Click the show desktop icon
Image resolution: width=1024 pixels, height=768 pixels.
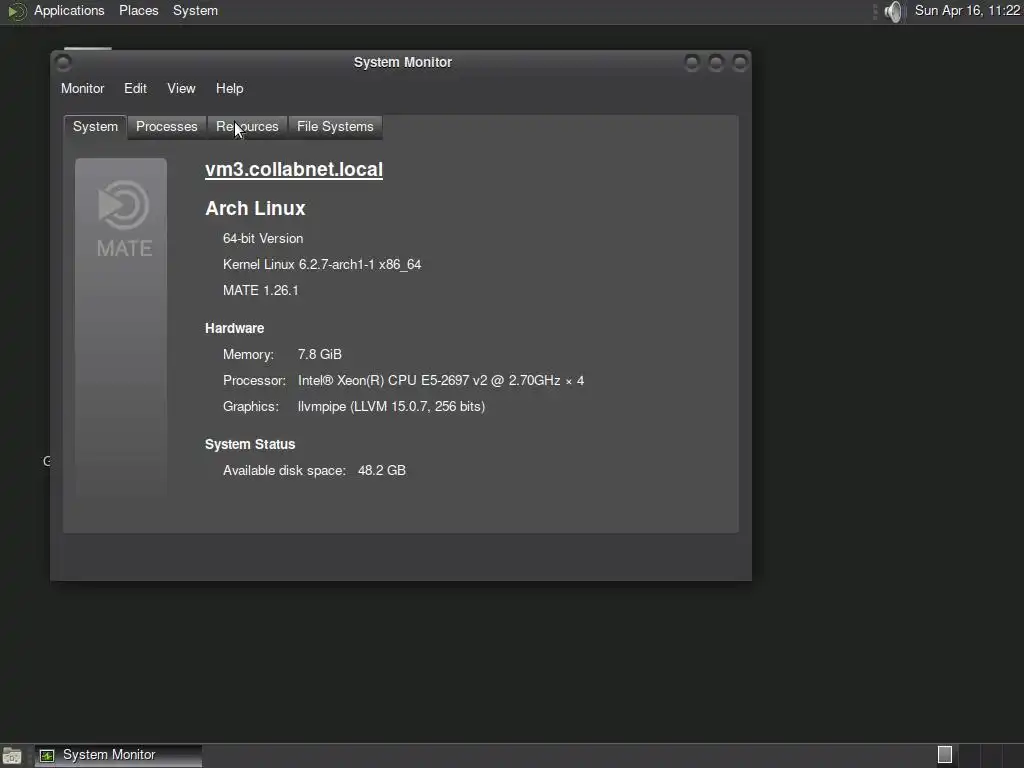click(x=12, y=756)
